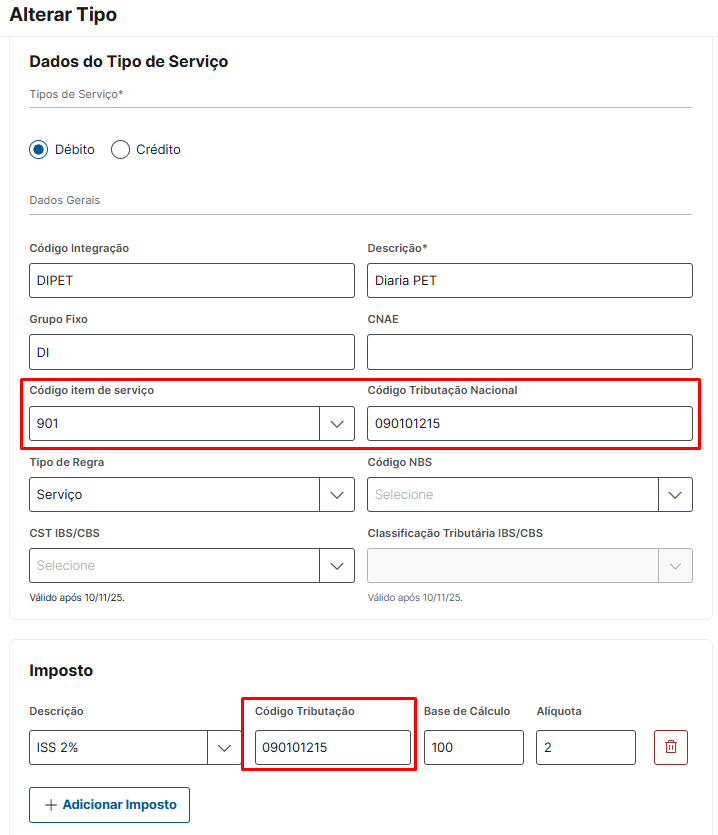Click the Adicionar Imposto button

point(110,804)
